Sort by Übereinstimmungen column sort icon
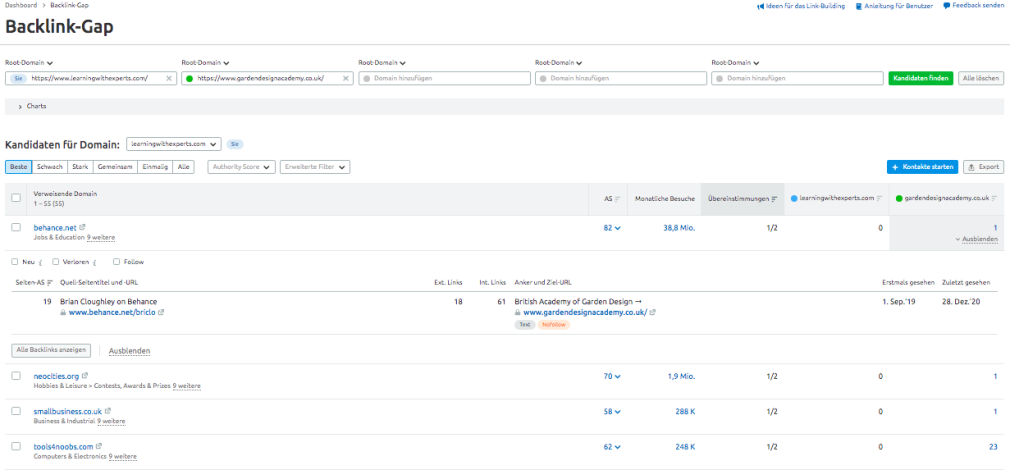The width and height of the screenshot is (1010, 470). (x=775, y=199)
